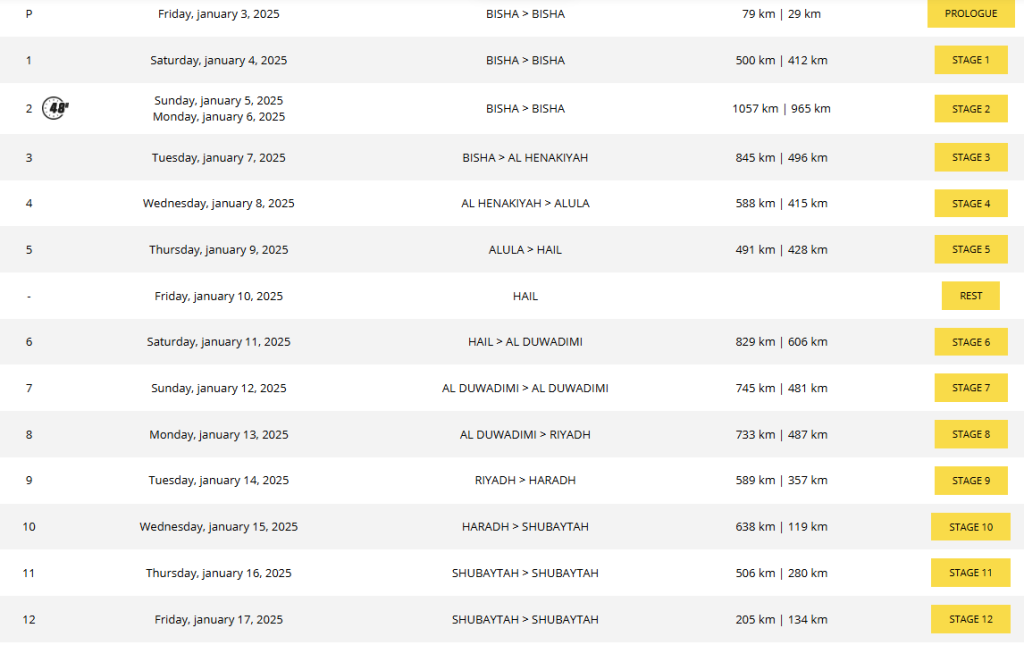Open STAGE 4 details
Image resolution: width=1024 pixels, height=645 pixels.
click(x=970, y=203)
